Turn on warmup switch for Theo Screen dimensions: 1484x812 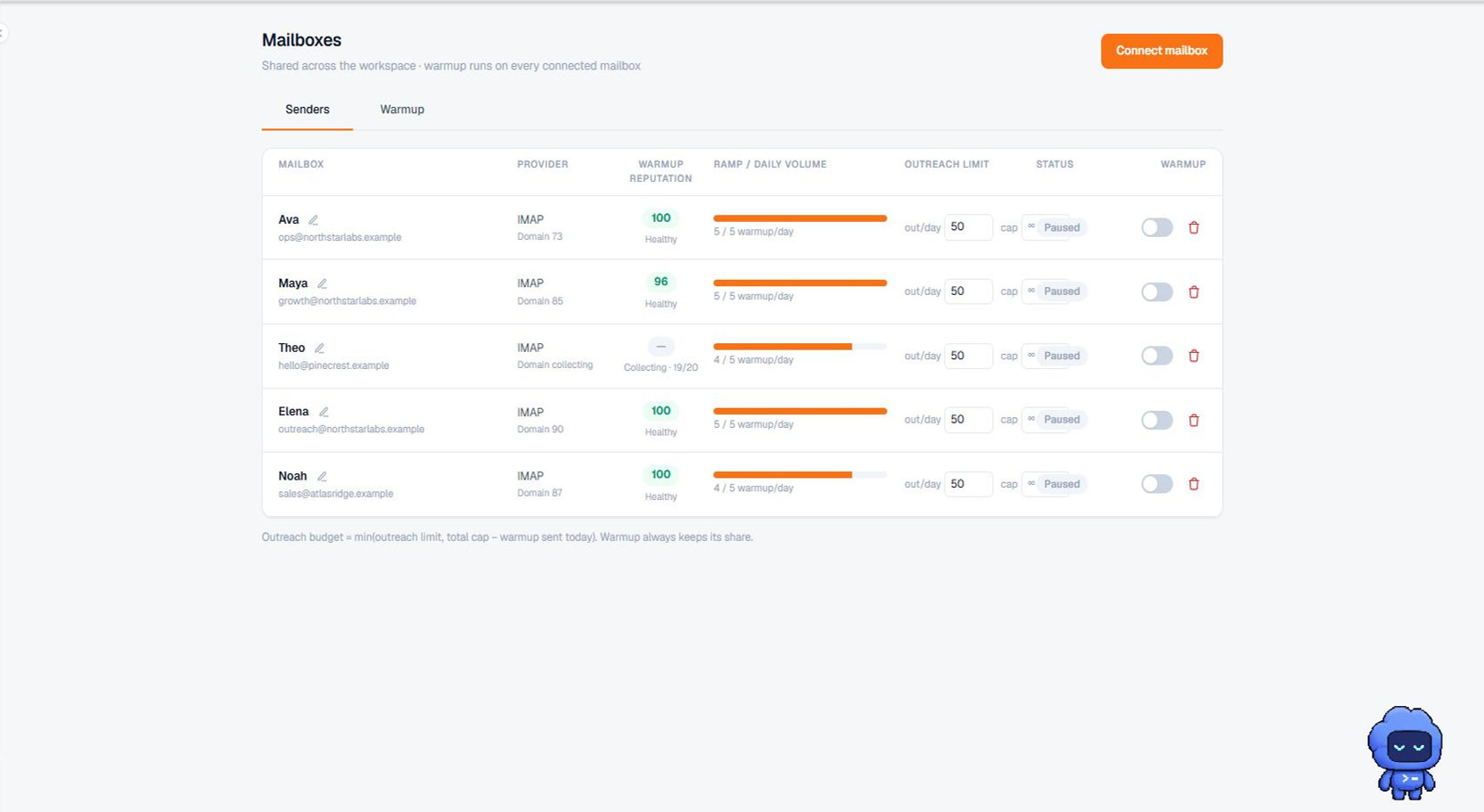(1157, 356)
